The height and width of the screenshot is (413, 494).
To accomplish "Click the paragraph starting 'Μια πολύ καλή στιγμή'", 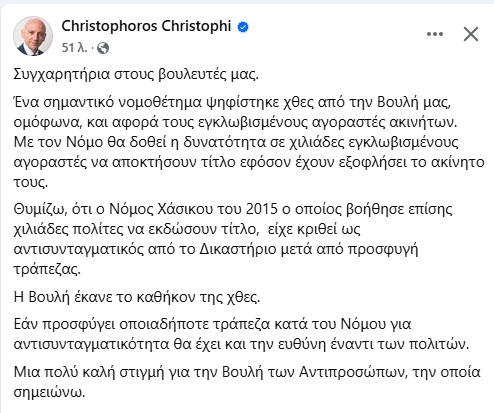I will (247, 382).
